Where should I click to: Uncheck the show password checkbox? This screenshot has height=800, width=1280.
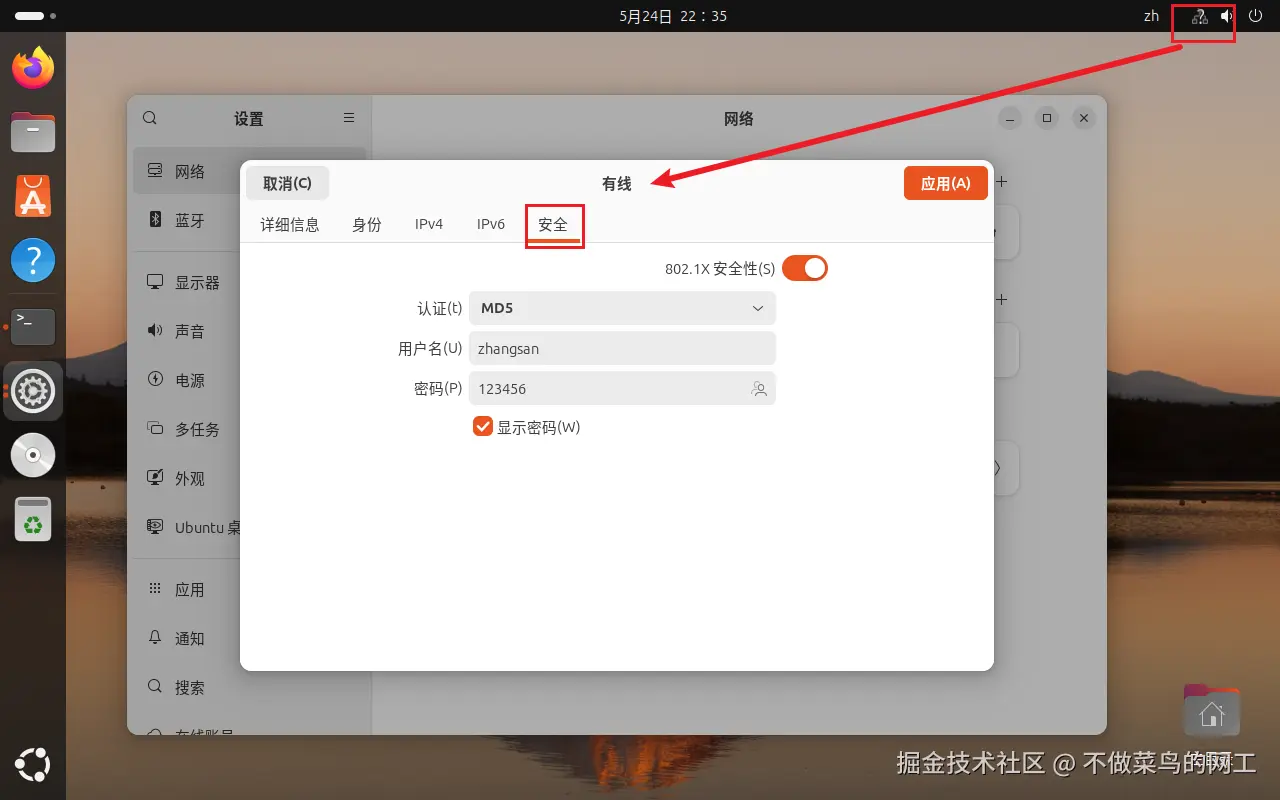[x=483, y=427]
